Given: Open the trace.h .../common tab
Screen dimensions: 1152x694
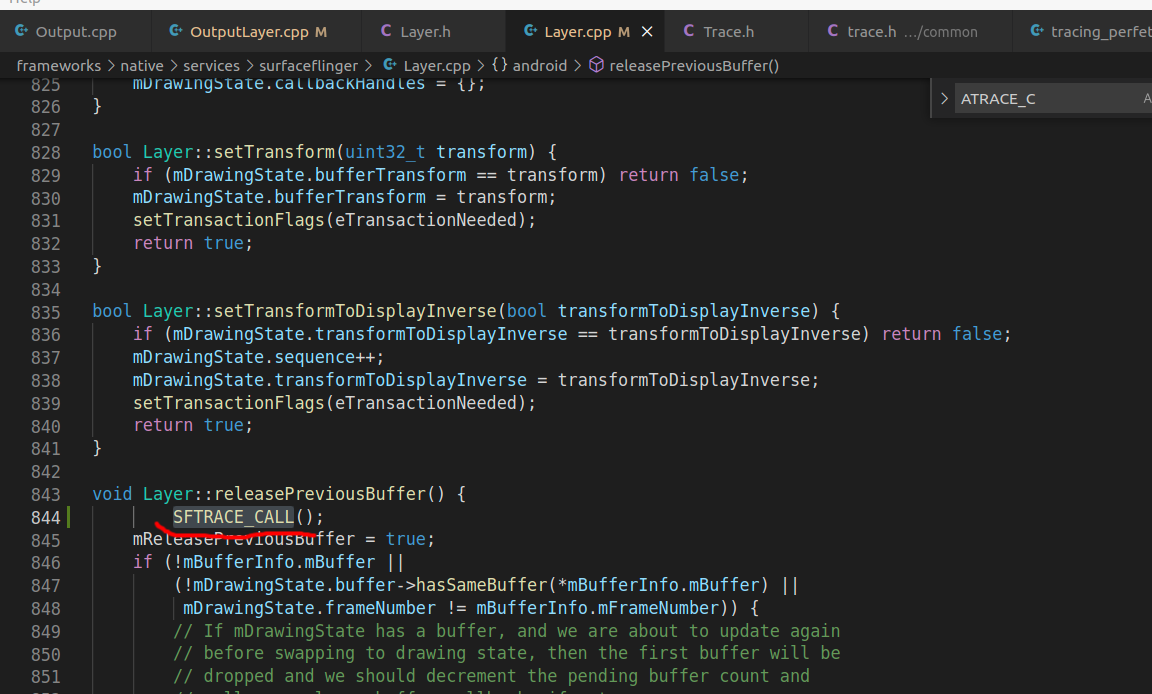Looking at the screenshot, I should [x=910, y=32].
